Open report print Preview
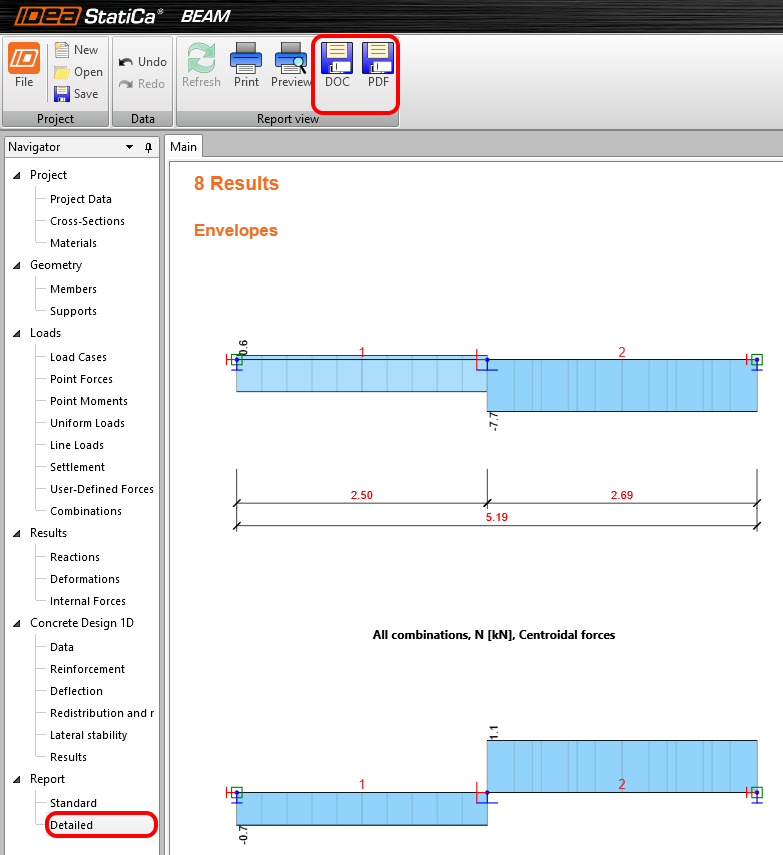 (x=291, y=66)
